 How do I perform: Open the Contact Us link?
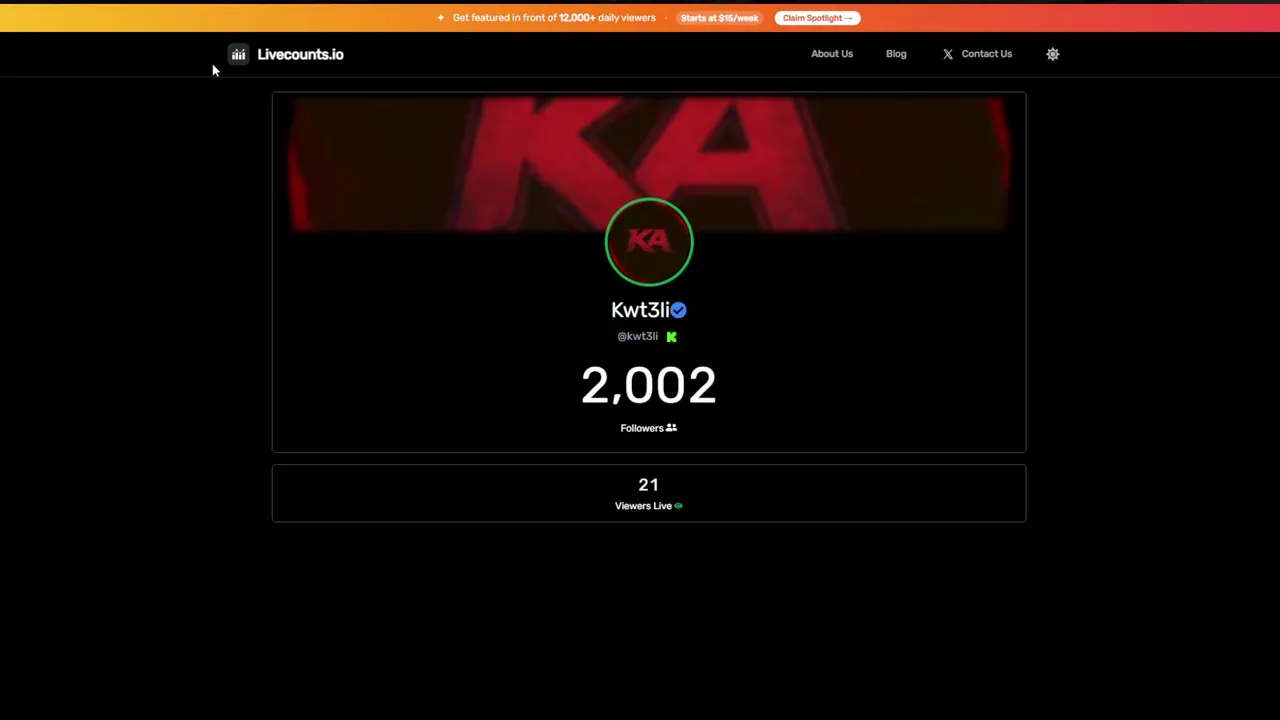[987, 54]
